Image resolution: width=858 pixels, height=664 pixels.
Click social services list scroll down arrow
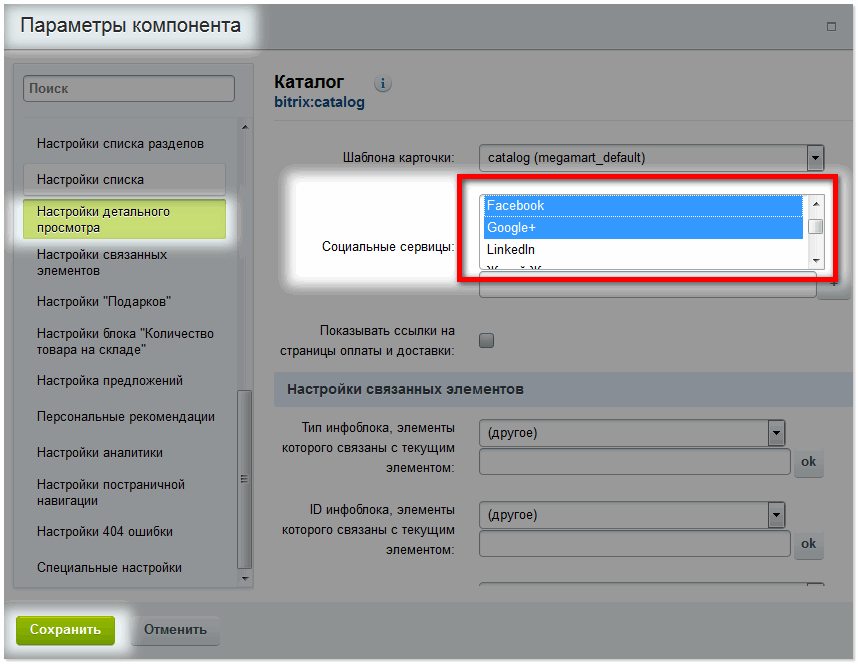(x=816, y=261)
